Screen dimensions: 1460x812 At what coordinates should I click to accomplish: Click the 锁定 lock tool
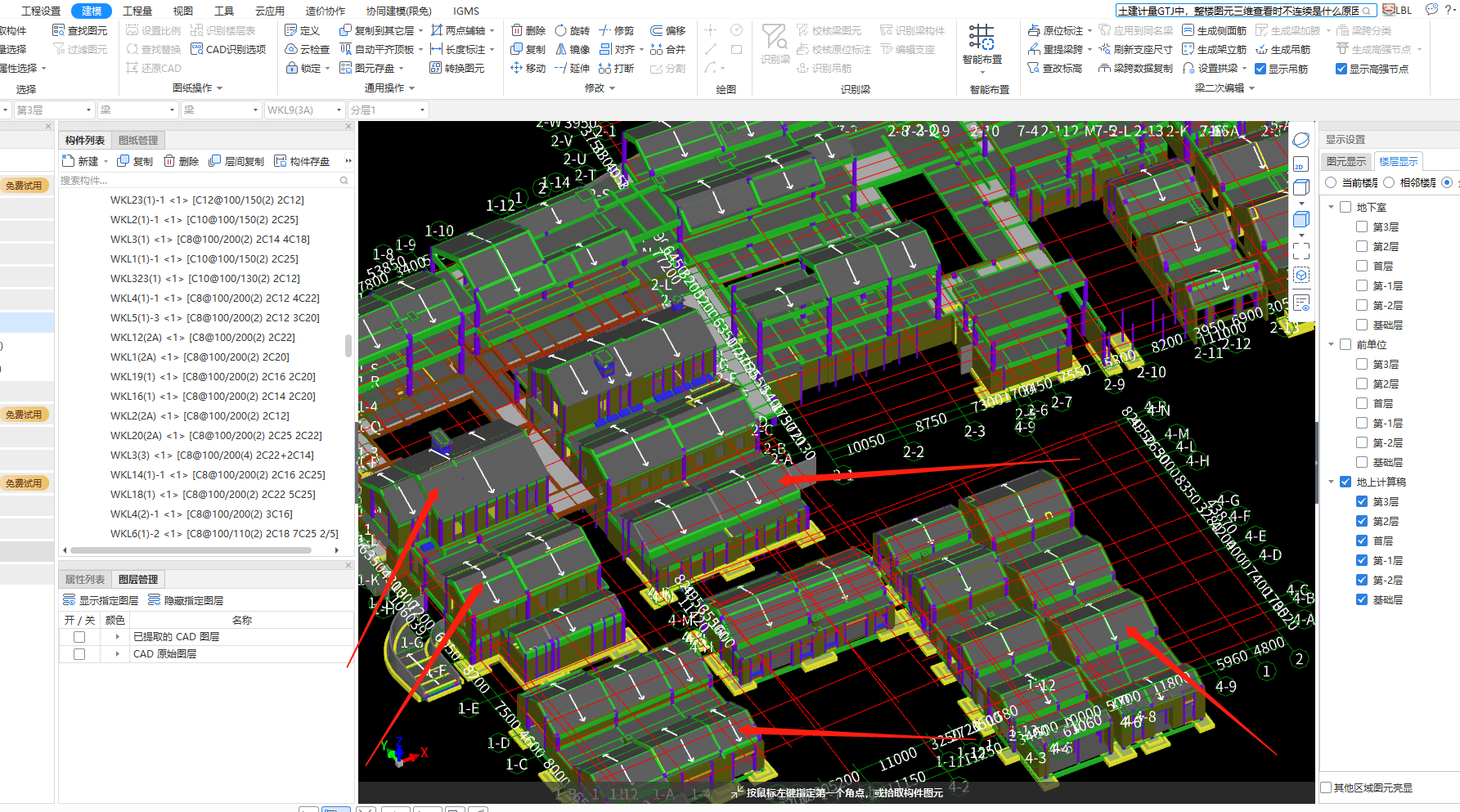[303, 68]
